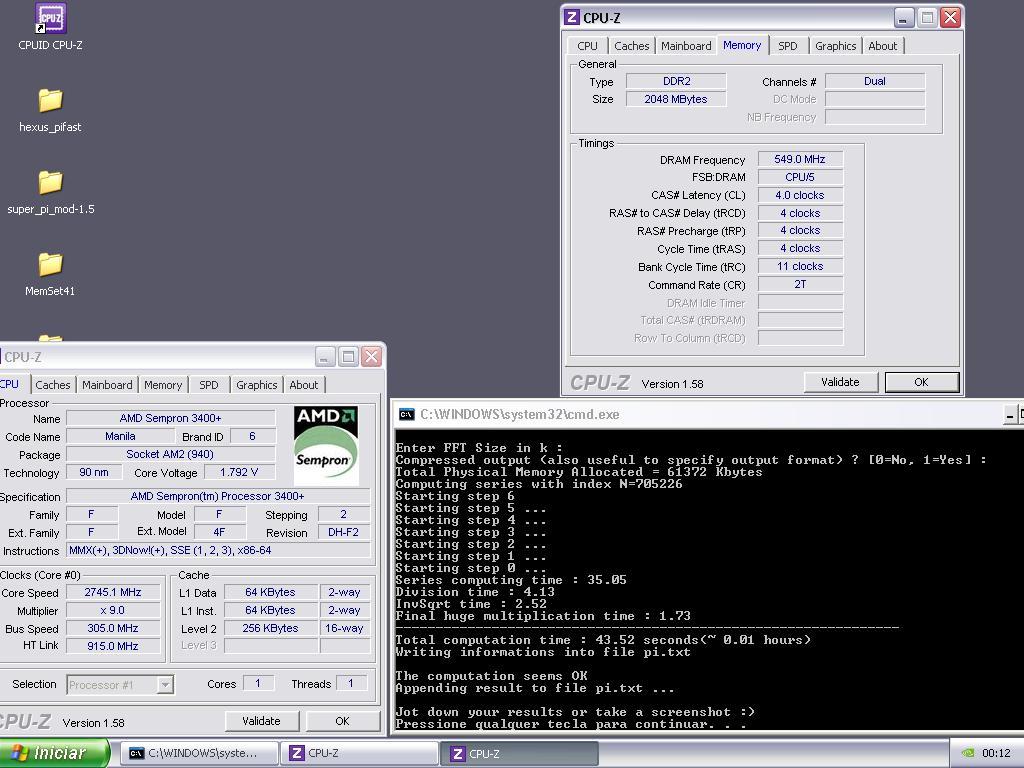Click the Socket AM2 (940) package value

(x=170, y=454)
